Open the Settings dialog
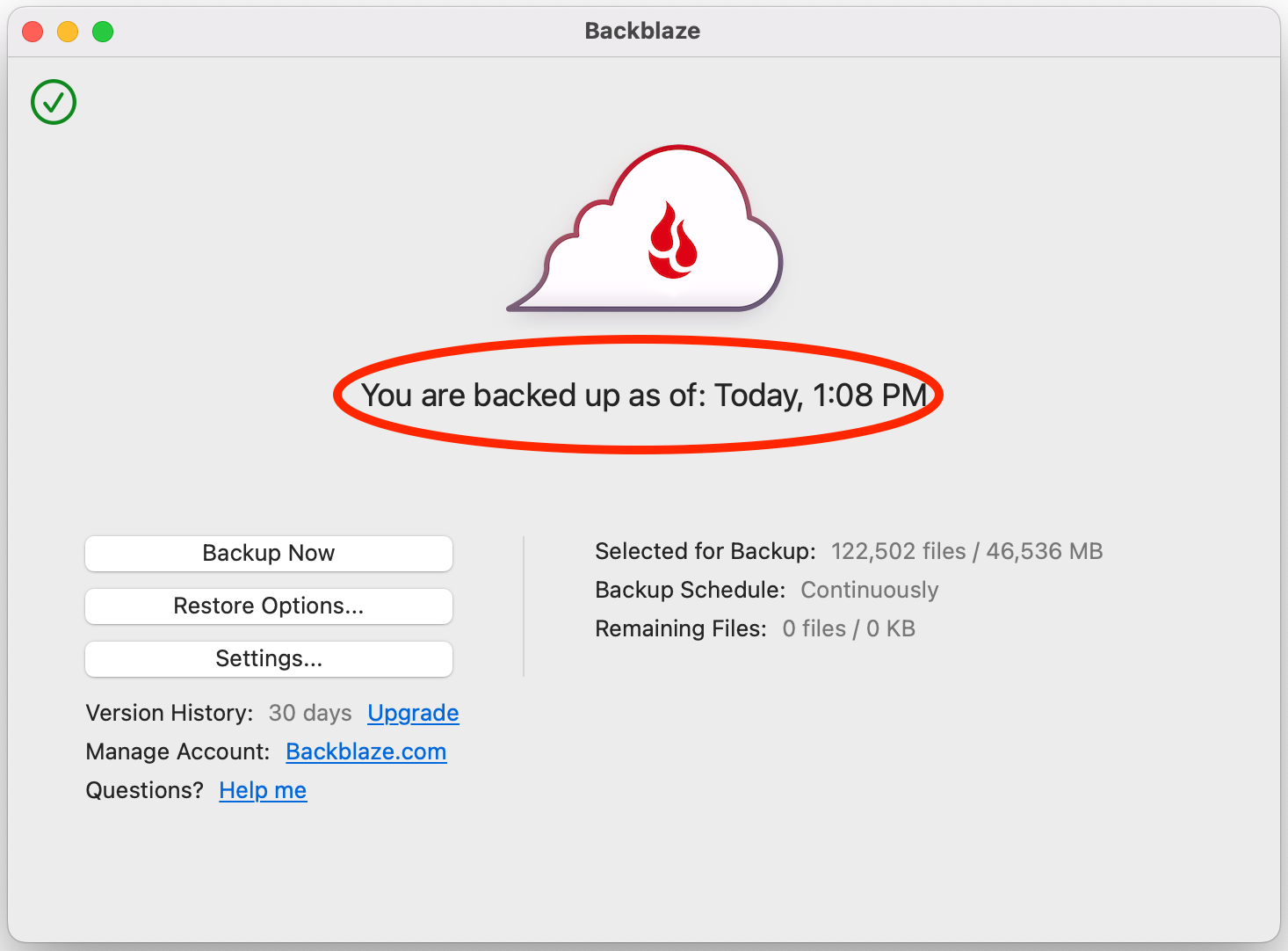The width and height of the screenshot is (1288, 951). tap(269, 659)
